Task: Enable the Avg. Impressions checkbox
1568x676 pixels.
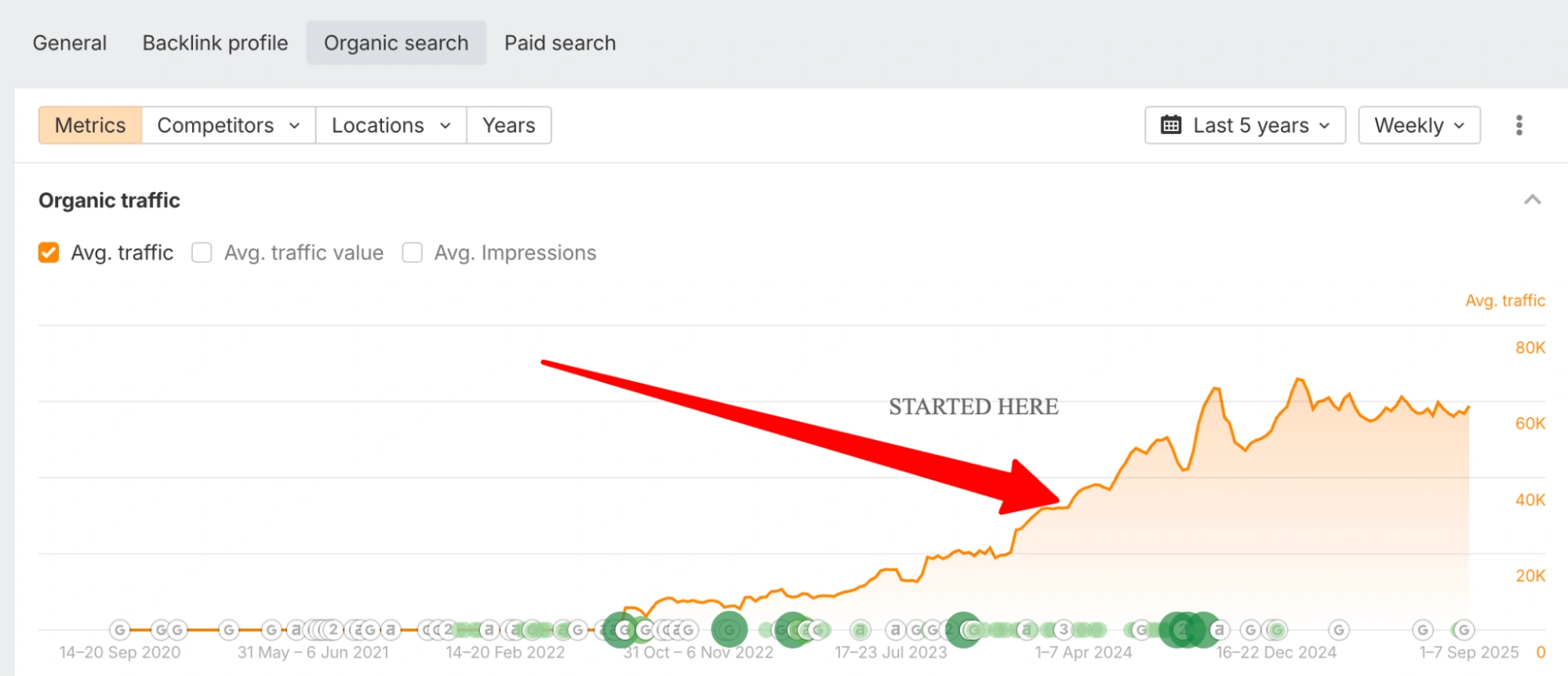Action: [412, 253]
